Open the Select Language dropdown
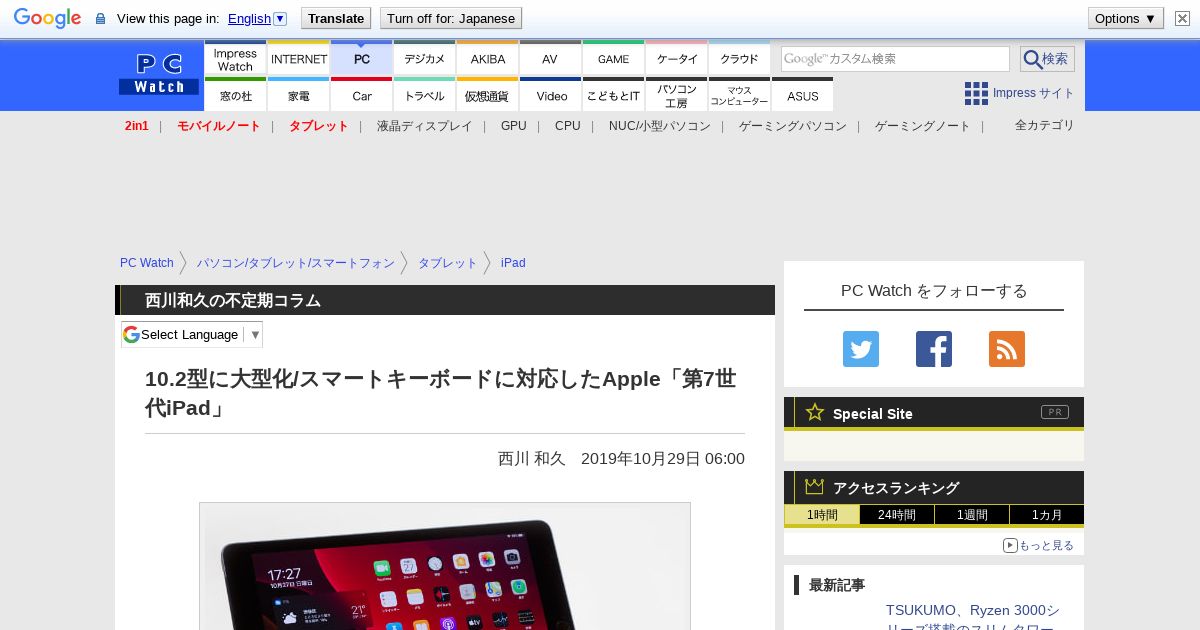Screen dimensions: 1200x630 (192, 334)
